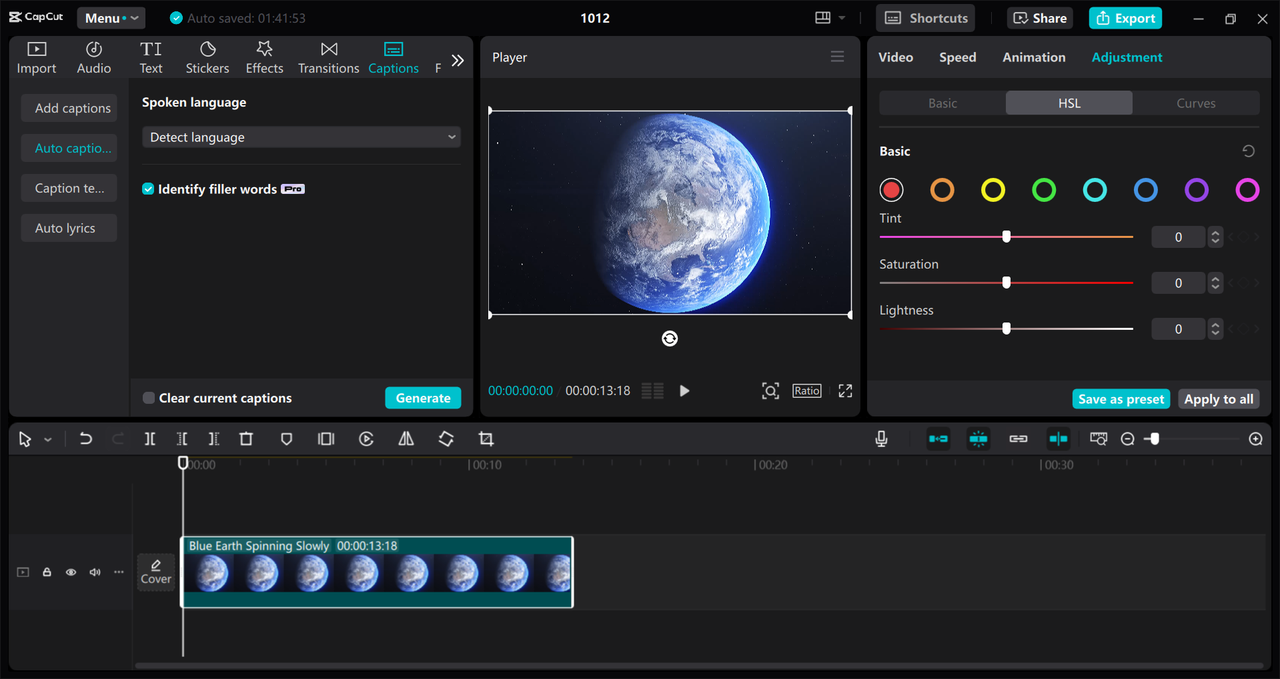
Task: Hide the video track with eye icon
Action: [x=71, y=572]
